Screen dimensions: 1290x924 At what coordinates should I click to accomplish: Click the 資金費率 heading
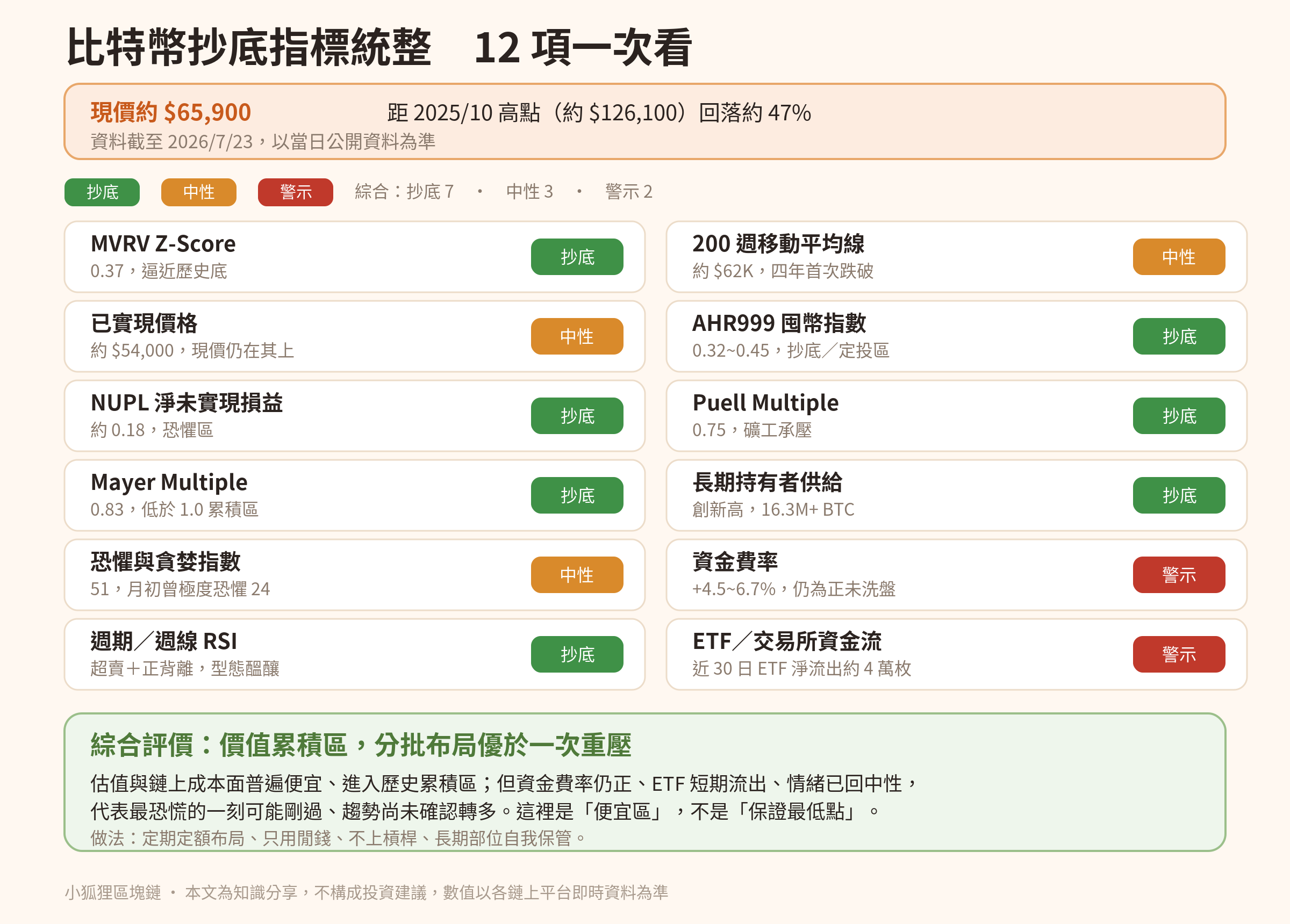(735, 562)
